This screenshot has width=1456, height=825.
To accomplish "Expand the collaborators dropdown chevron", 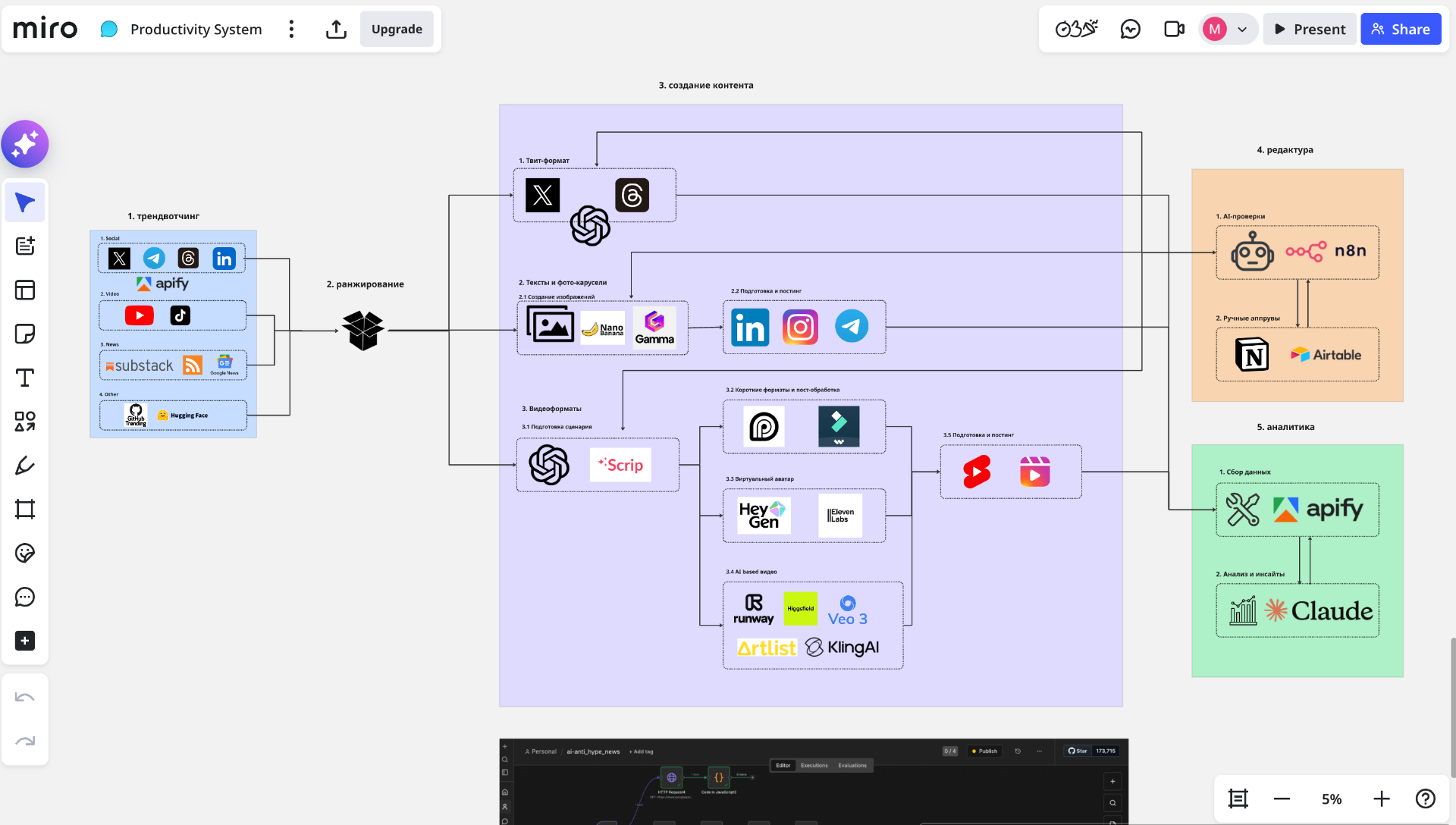I will tap(1242, 30).
